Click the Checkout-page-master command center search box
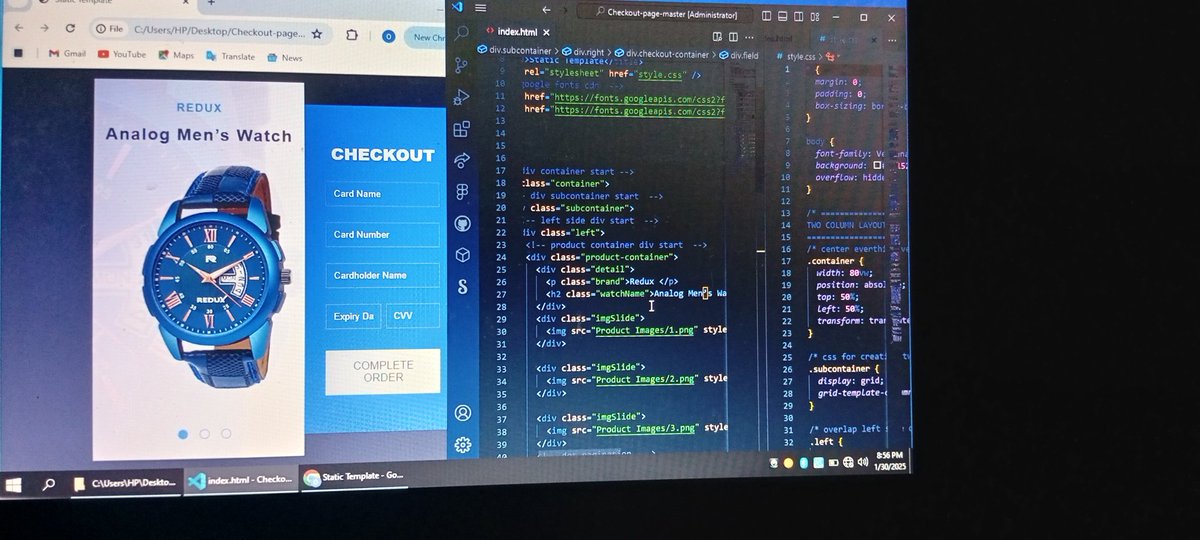Screen dimensions: 1200x540 667,13
